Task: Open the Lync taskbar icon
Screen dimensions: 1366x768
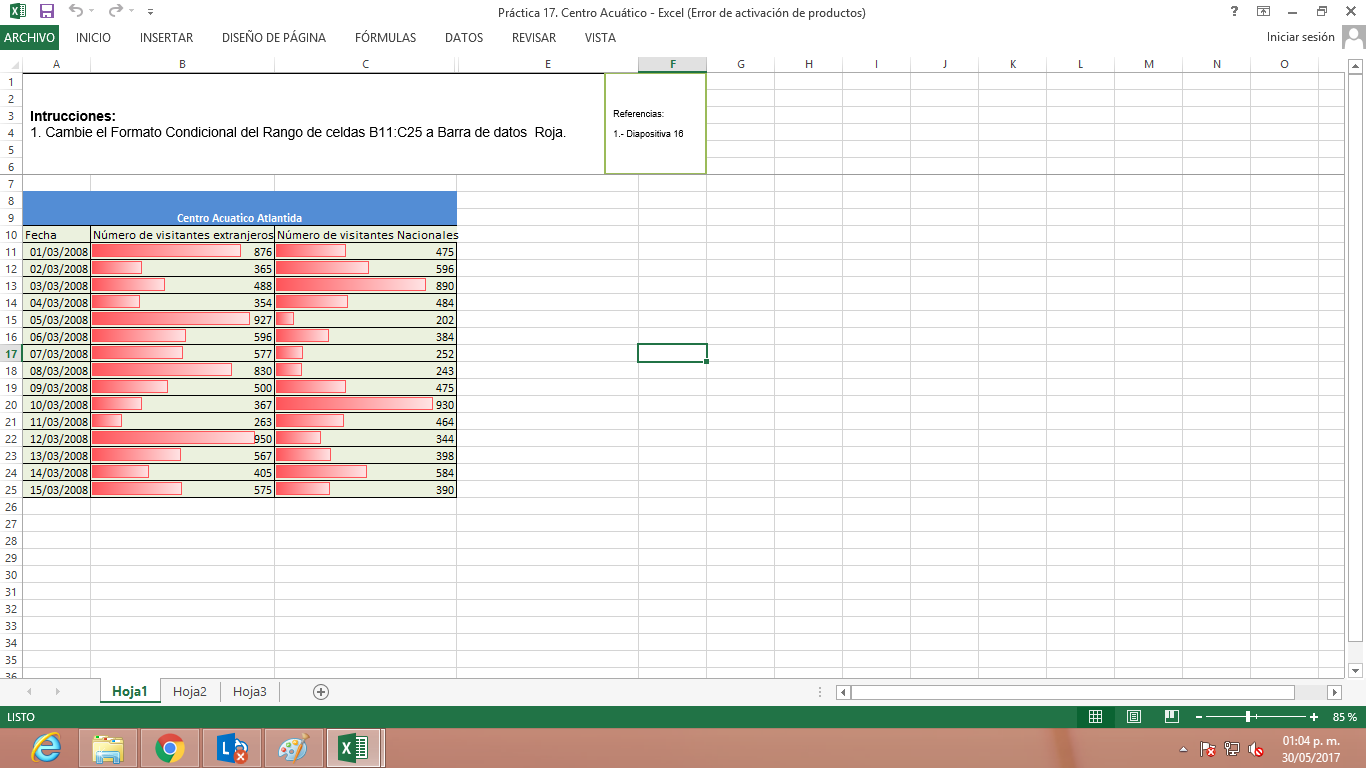Action: tap(232, 748)
